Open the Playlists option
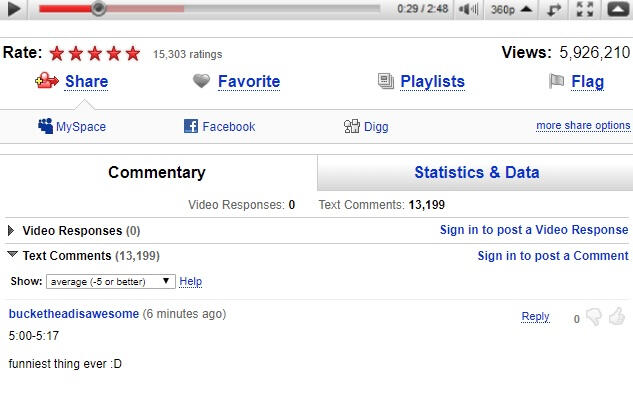The height and width of the screenshot is (393, 633). [x=432, y=82]
